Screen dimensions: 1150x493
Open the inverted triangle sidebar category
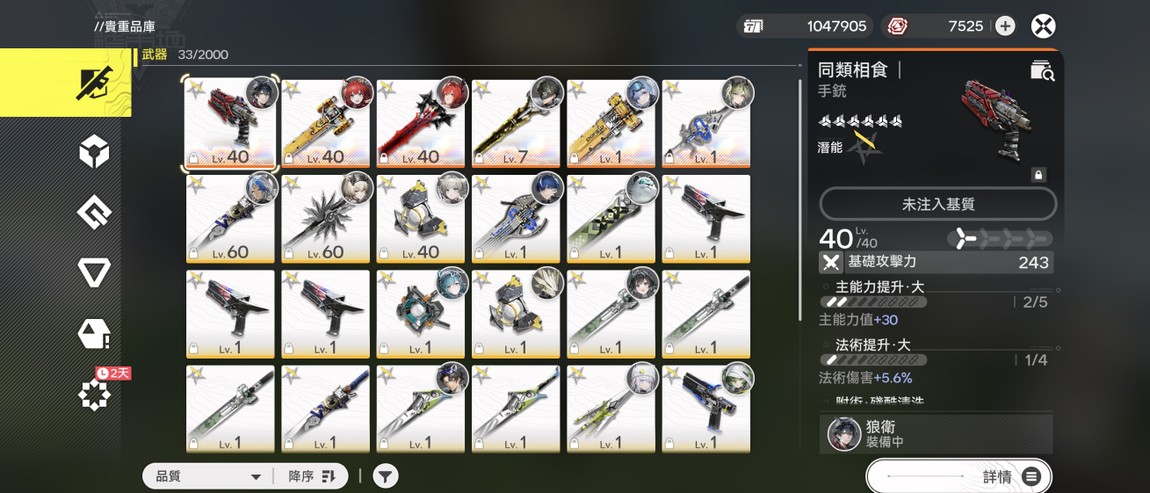tap(94, 273)
